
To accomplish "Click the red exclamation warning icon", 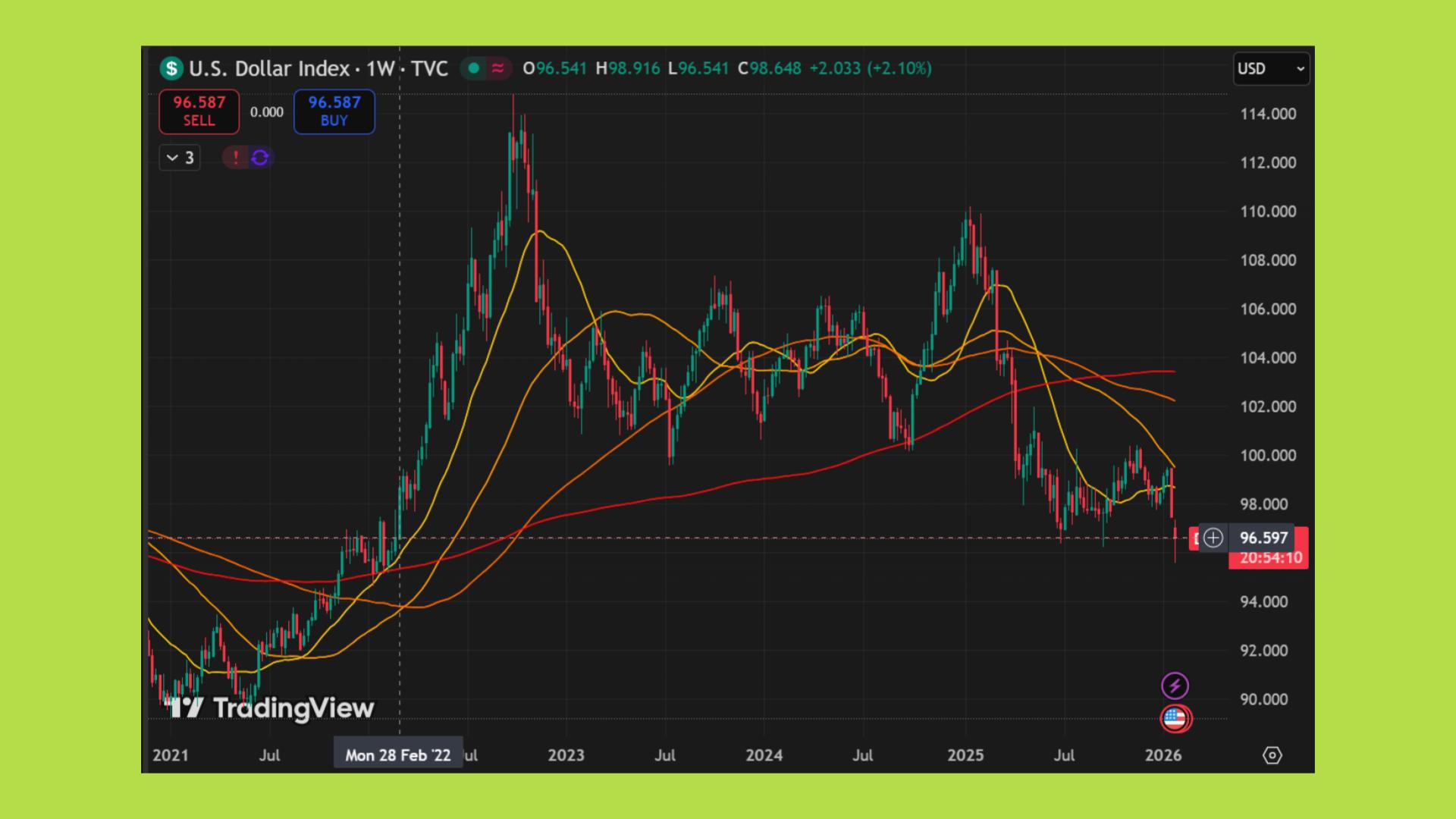I will click(236, 158).
